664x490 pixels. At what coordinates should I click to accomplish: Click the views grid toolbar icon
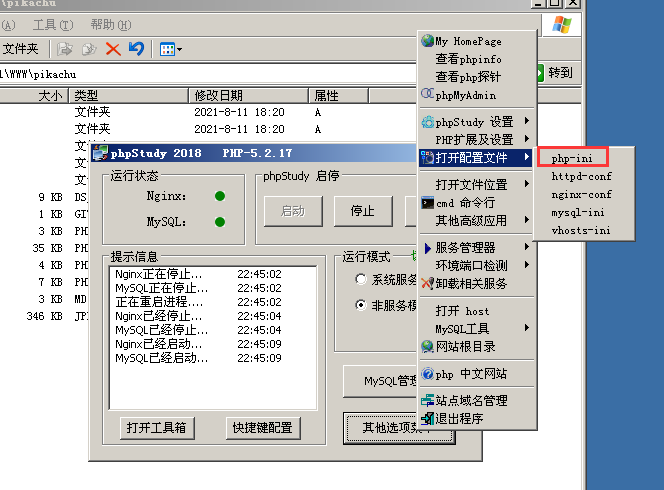click(167, 49)
